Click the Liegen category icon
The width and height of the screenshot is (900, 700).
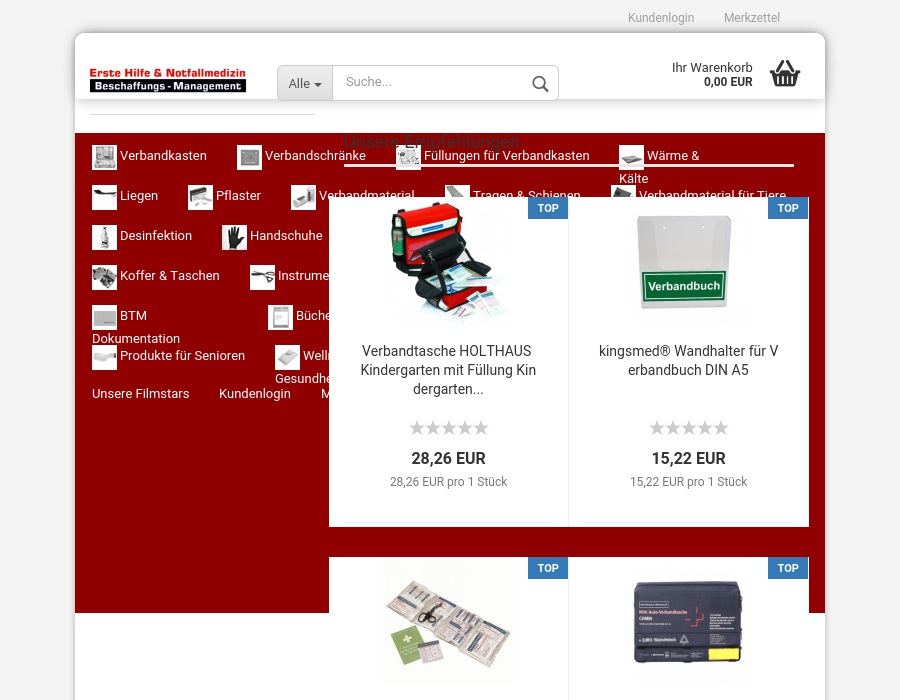[x=104, y=197]
